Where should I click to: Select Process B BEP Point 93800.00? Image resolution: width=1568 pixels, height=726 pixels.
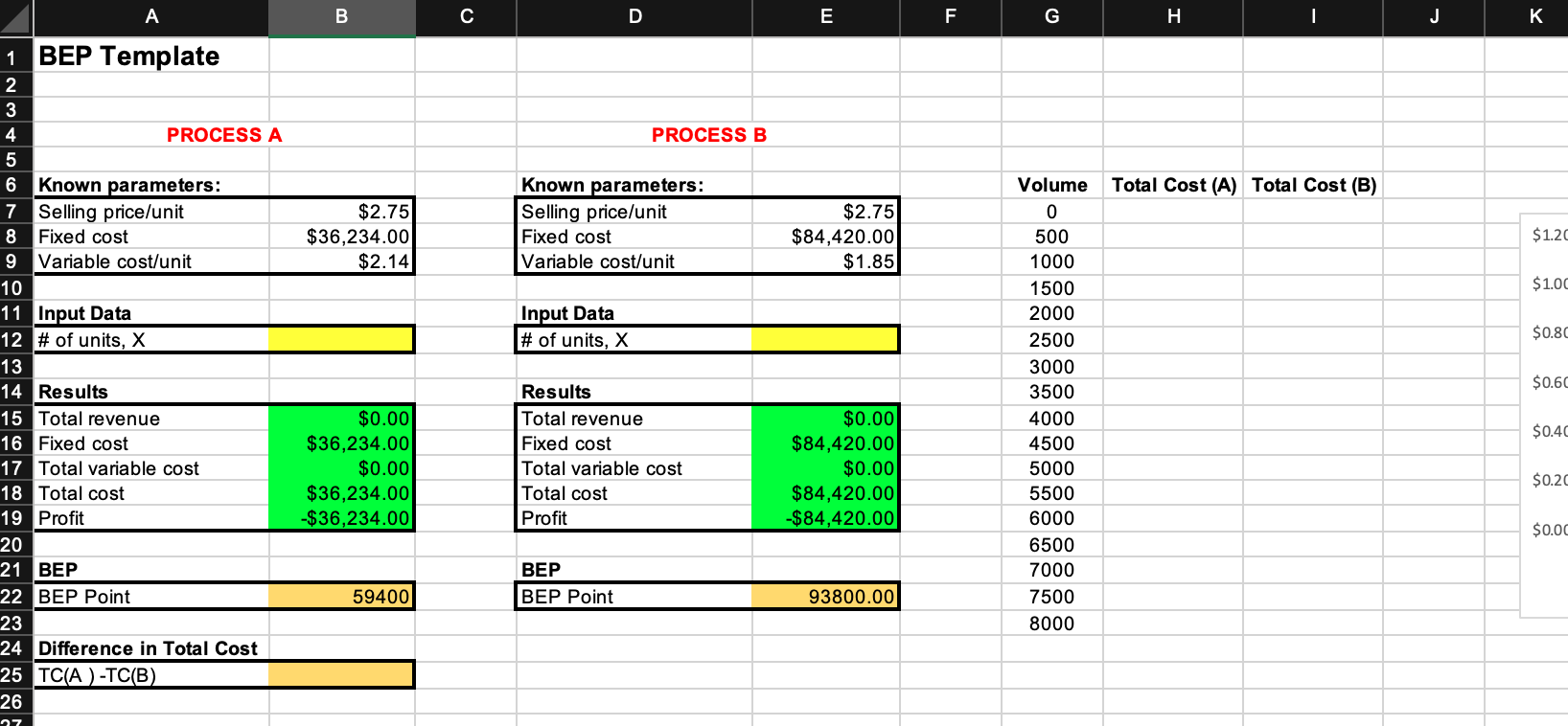point(826,597)
